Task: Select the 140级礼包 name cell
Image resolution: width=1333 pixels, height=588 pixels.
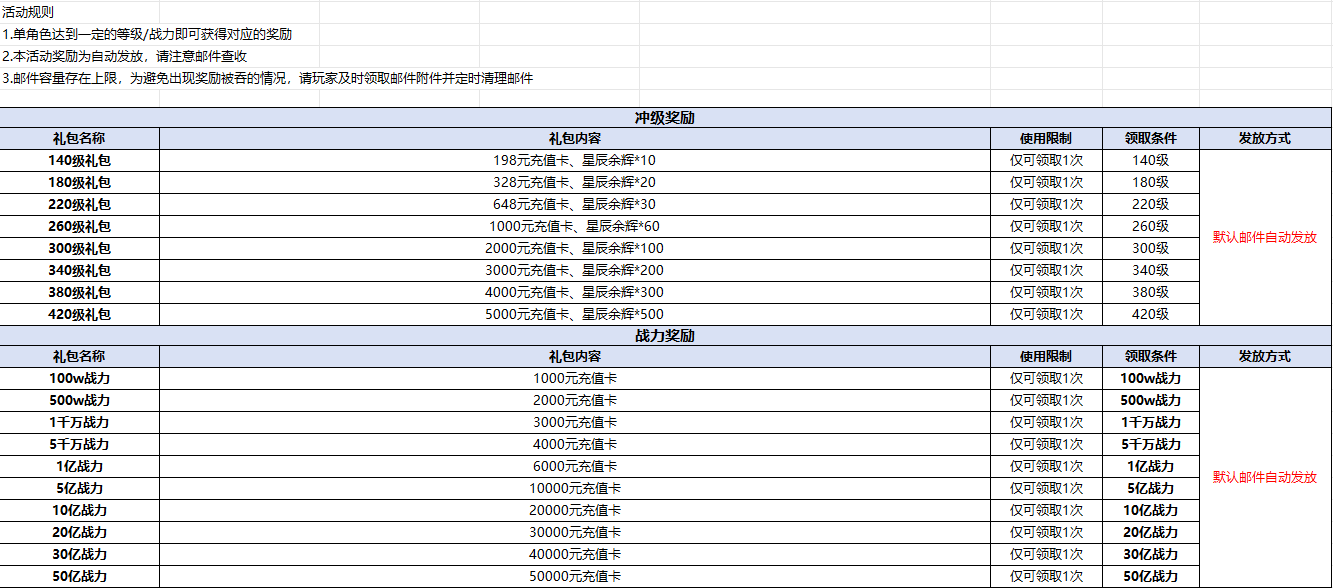Action: (79, 160)
